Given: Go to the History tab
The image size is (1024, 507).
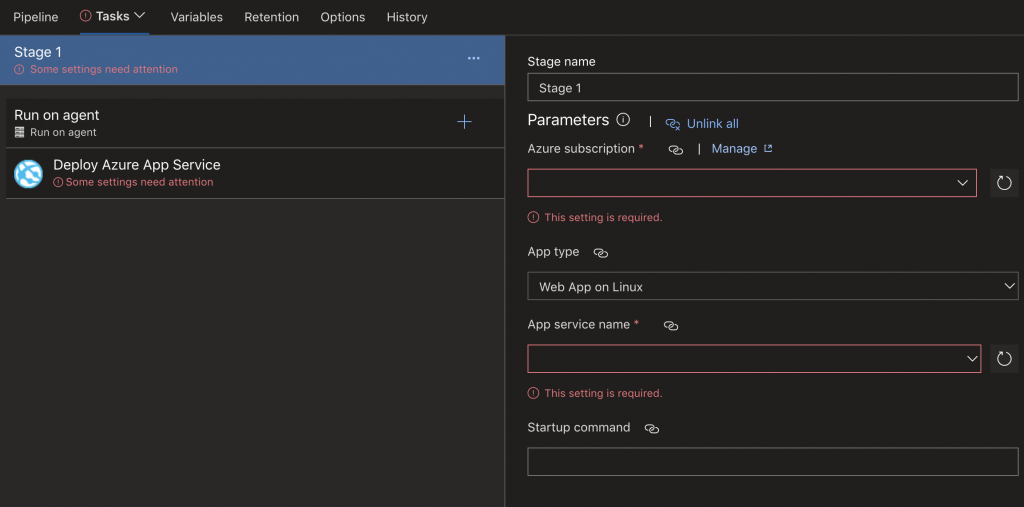Looking at the screenshot, I should (x=407, y=17).
